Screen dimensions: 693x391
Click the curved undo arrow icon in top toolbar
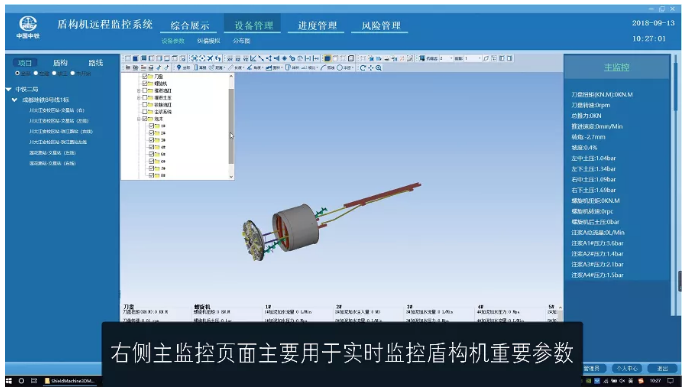218,58
